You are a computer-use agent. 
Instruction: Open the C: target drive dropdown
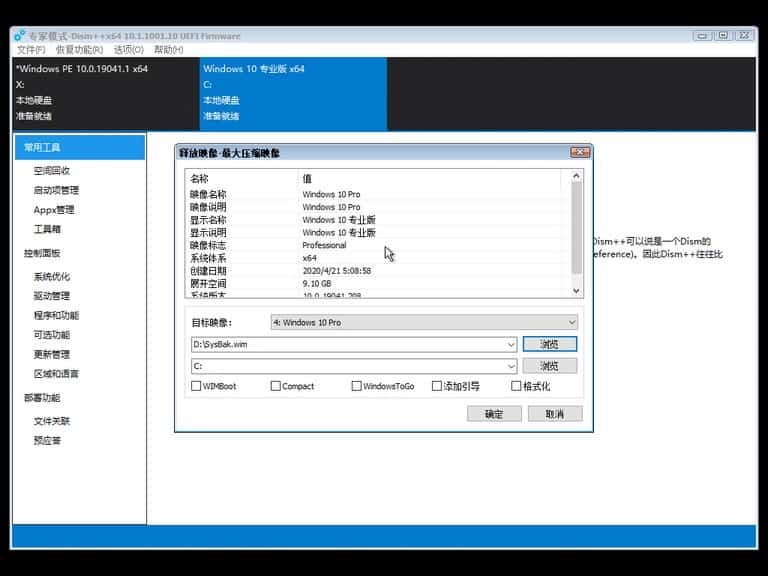coord(511,367)
